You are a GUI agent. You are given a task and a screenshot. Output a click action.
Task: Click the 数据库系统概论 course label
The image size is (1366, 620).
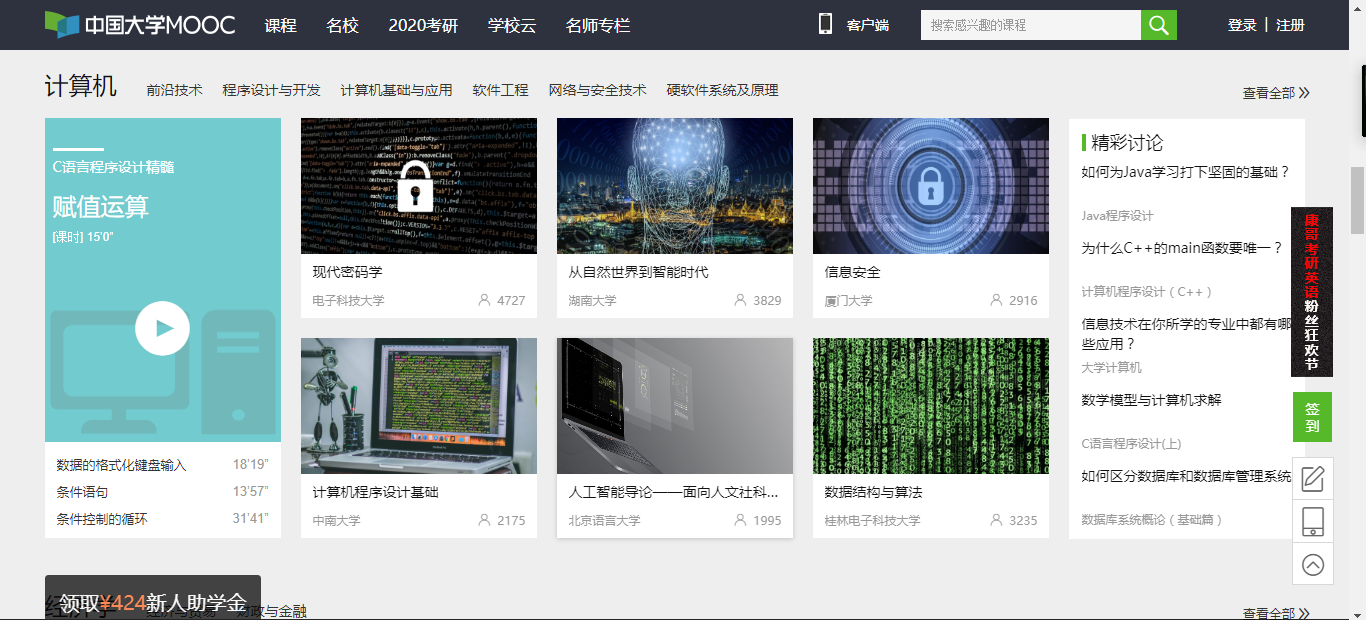(x=1152, y=520)
